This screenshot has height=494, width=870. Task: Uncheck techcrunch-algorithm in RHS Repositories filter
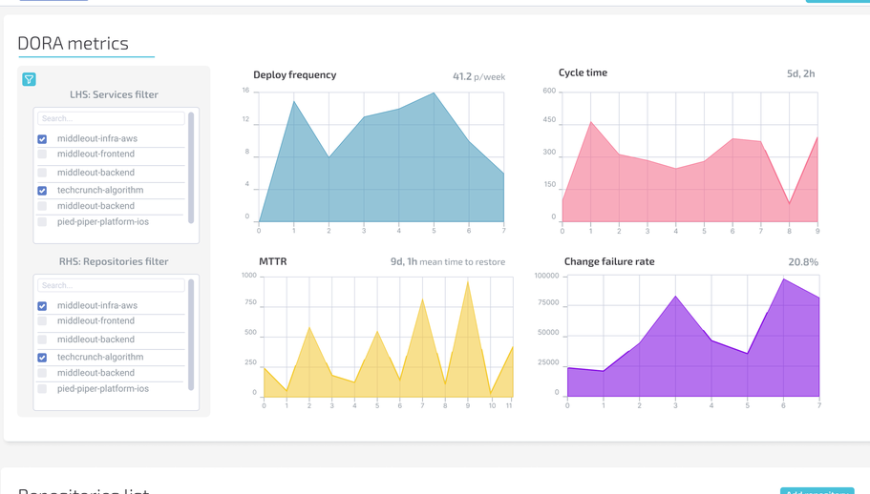click(x=42, y=357)
